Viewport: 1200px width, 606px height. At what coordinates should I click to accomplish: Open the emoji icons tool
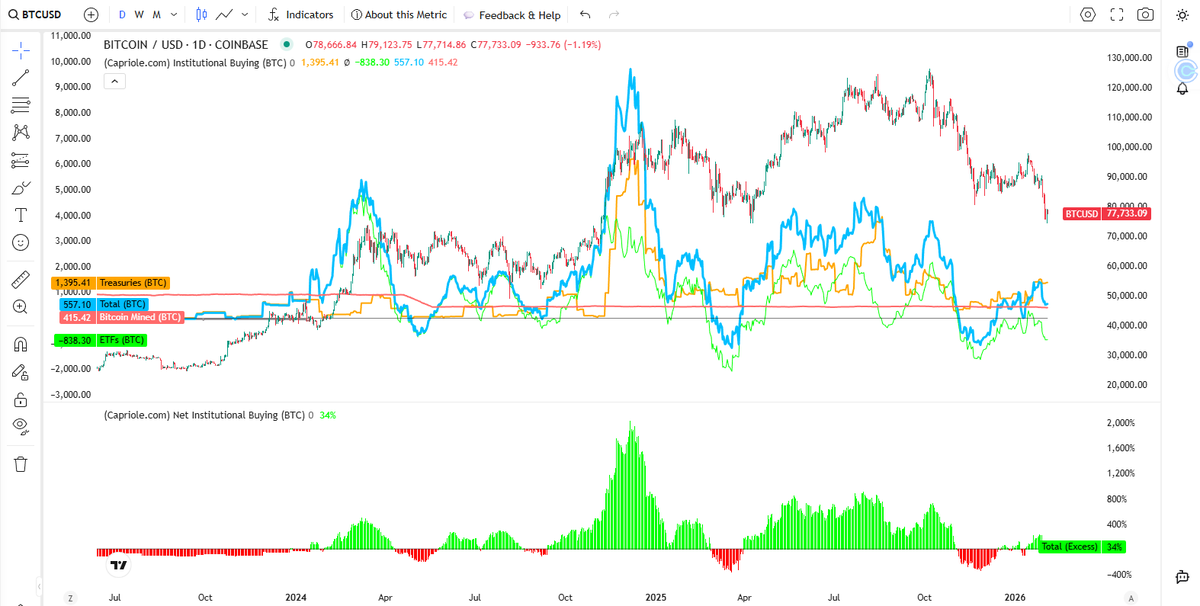pos(20,242)
